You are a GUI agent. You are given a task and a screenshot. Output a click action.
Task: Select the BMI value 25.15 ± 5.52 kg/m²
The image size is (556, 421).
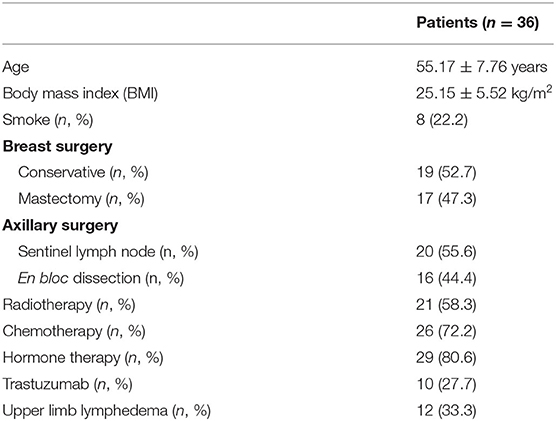(484, 93)
